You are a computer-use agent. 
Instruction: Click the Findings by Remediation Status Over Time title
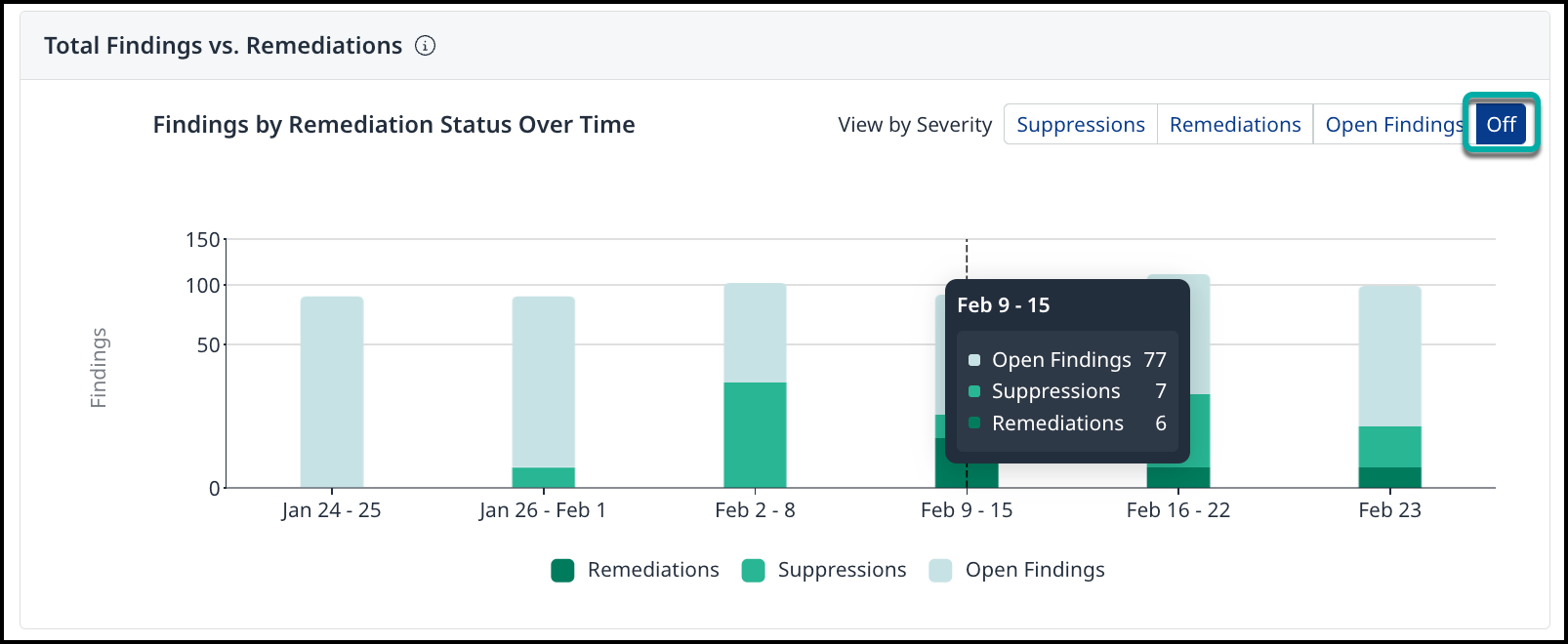point(393,125)
